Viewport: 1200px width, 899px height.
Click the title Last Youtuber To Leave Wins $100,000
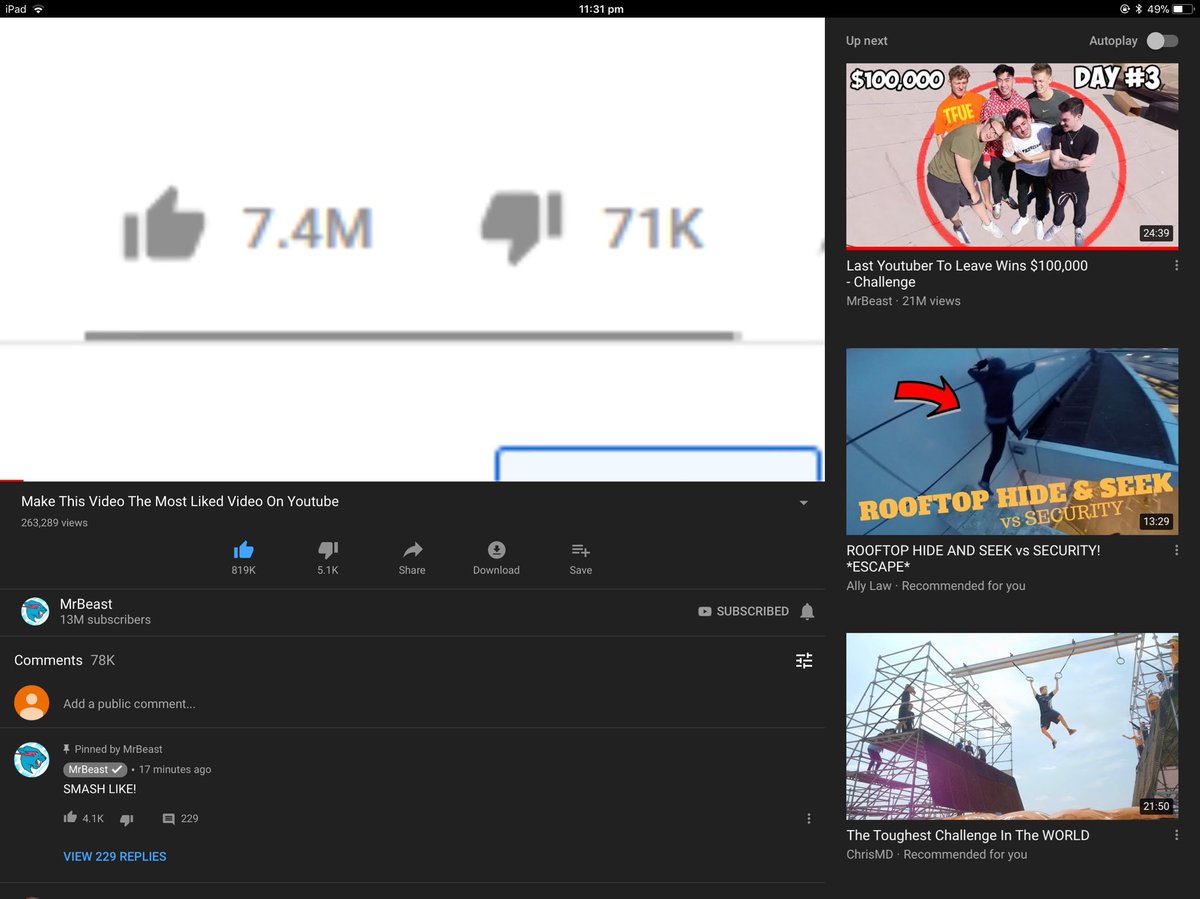coord(967,274)
